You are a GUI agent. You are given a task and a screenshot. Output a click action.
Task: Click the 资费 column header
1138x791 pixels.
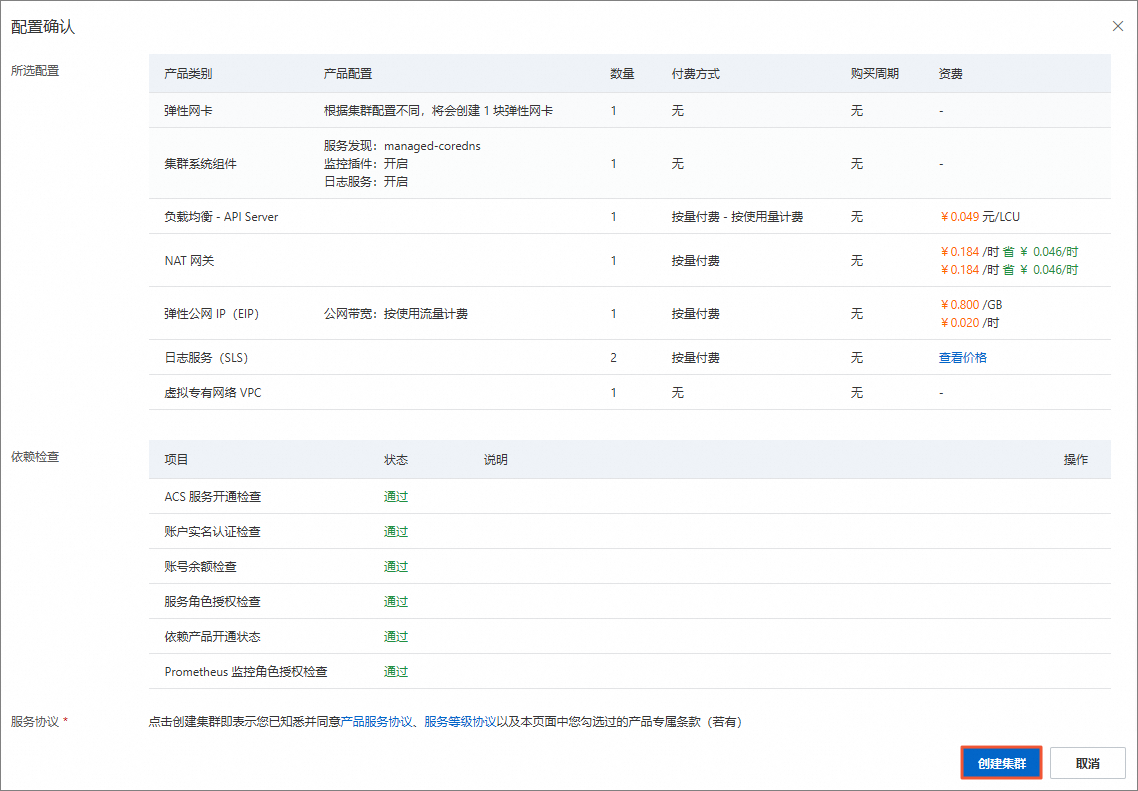pyautogui.click(x=950, y=73)
